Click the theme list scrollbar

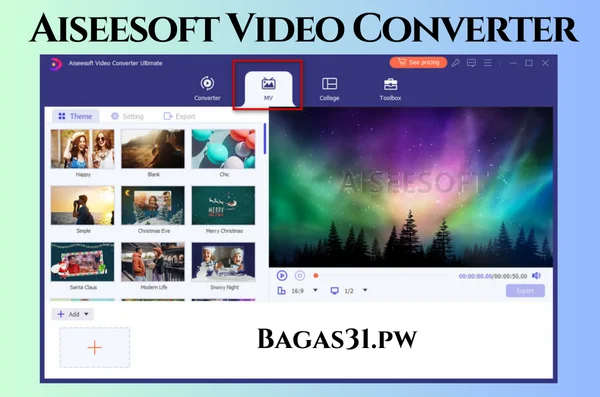[x=265, y=139]
